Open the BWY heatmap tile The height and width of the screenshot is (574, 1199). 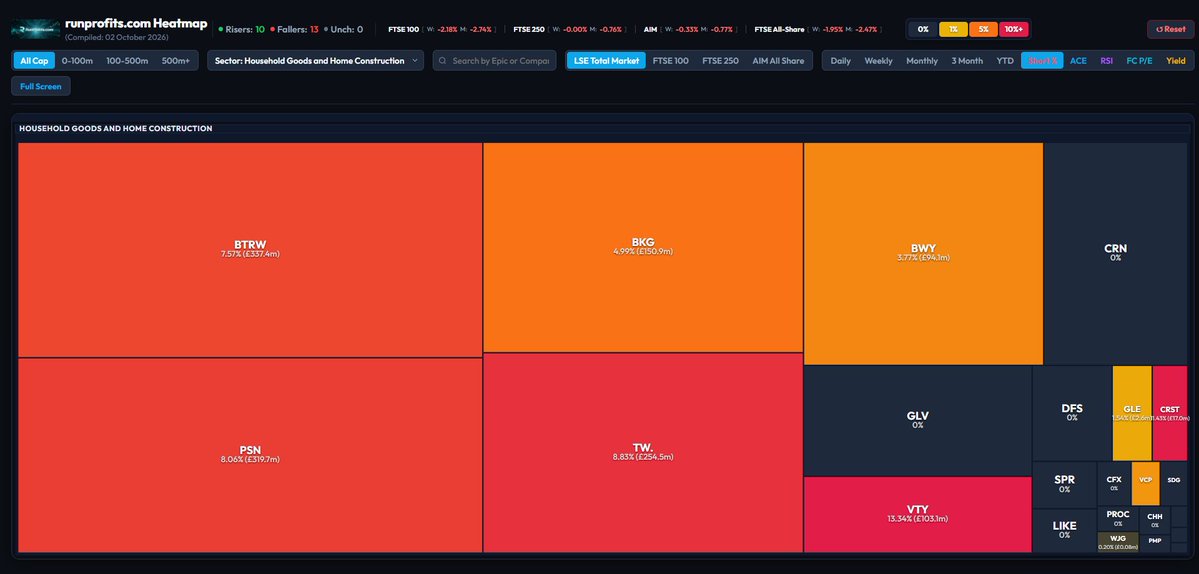tap(923, 253)
